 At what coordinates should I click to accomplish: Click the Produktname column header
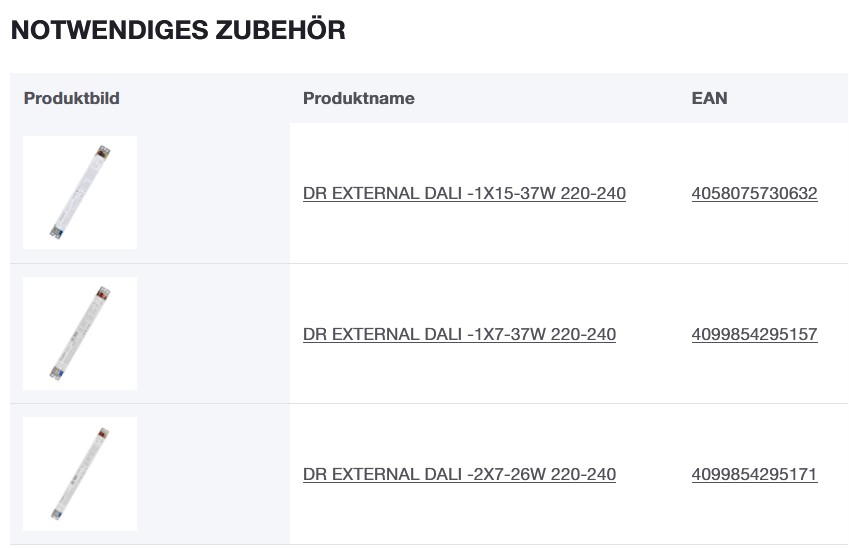click(x=358, y=98)
